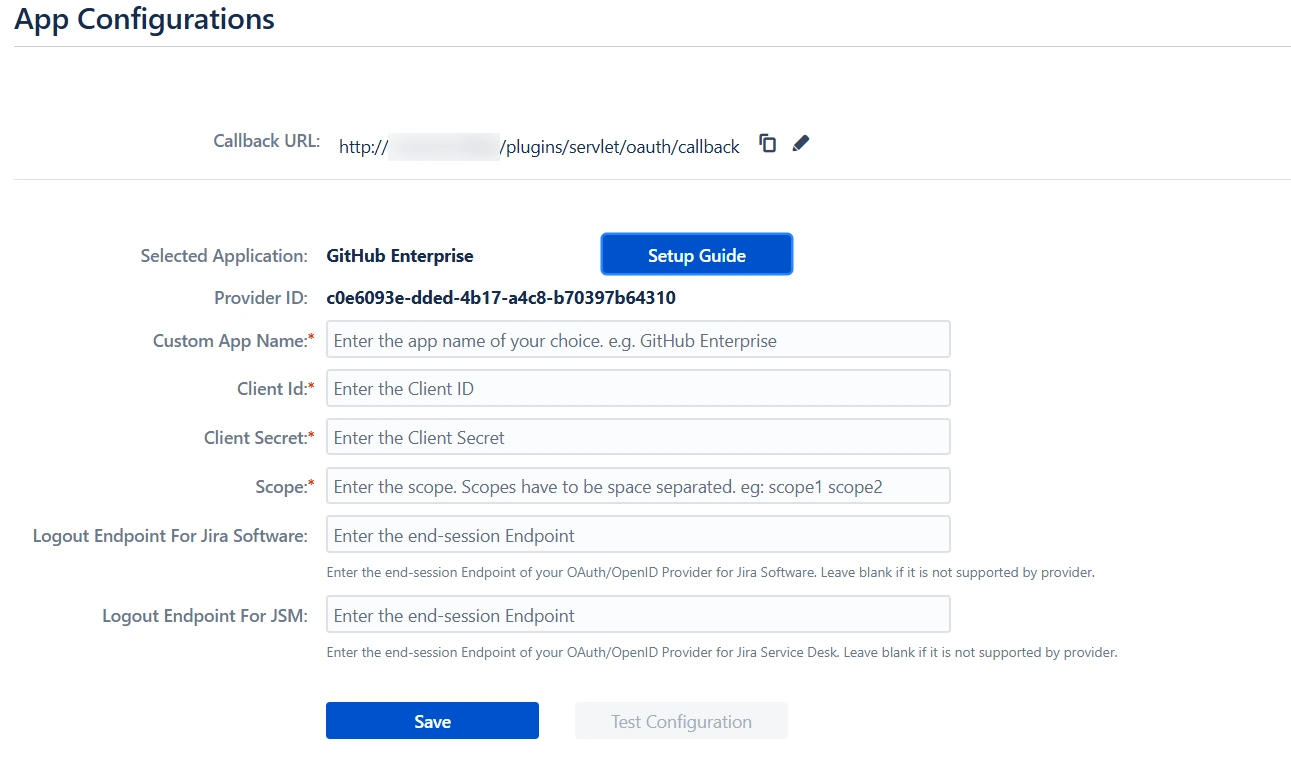Click the GitHub Enterprise application name

click(x=400, y=256)
